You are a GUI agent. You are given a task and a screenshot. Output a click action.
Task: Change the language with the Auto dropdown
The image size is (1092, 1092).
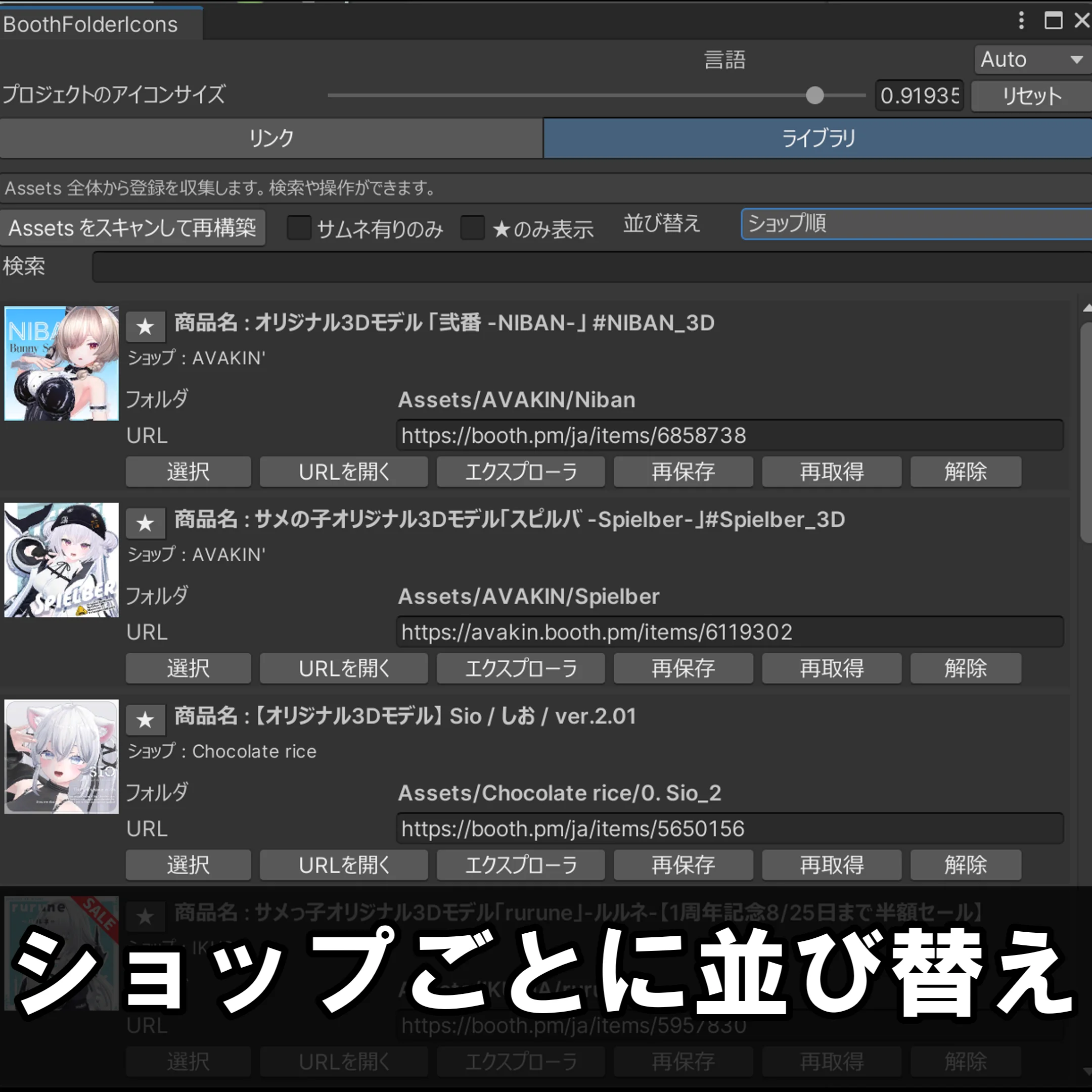tap(1030, 59)
